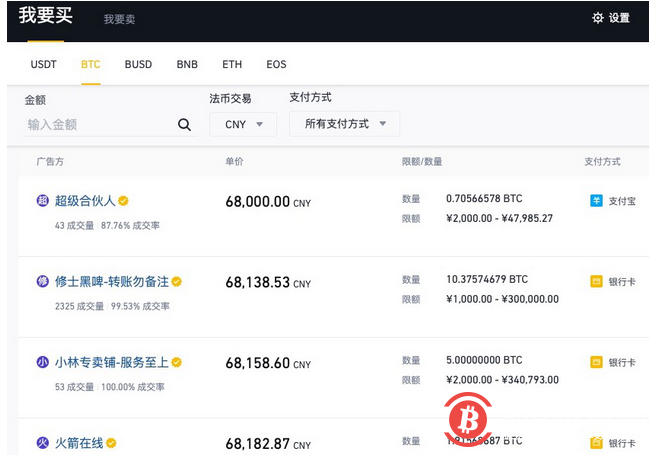Screen dimensions: 662x459
Task: Click the 小林专卖铺 avatar icon
Action: click(43, 362)
